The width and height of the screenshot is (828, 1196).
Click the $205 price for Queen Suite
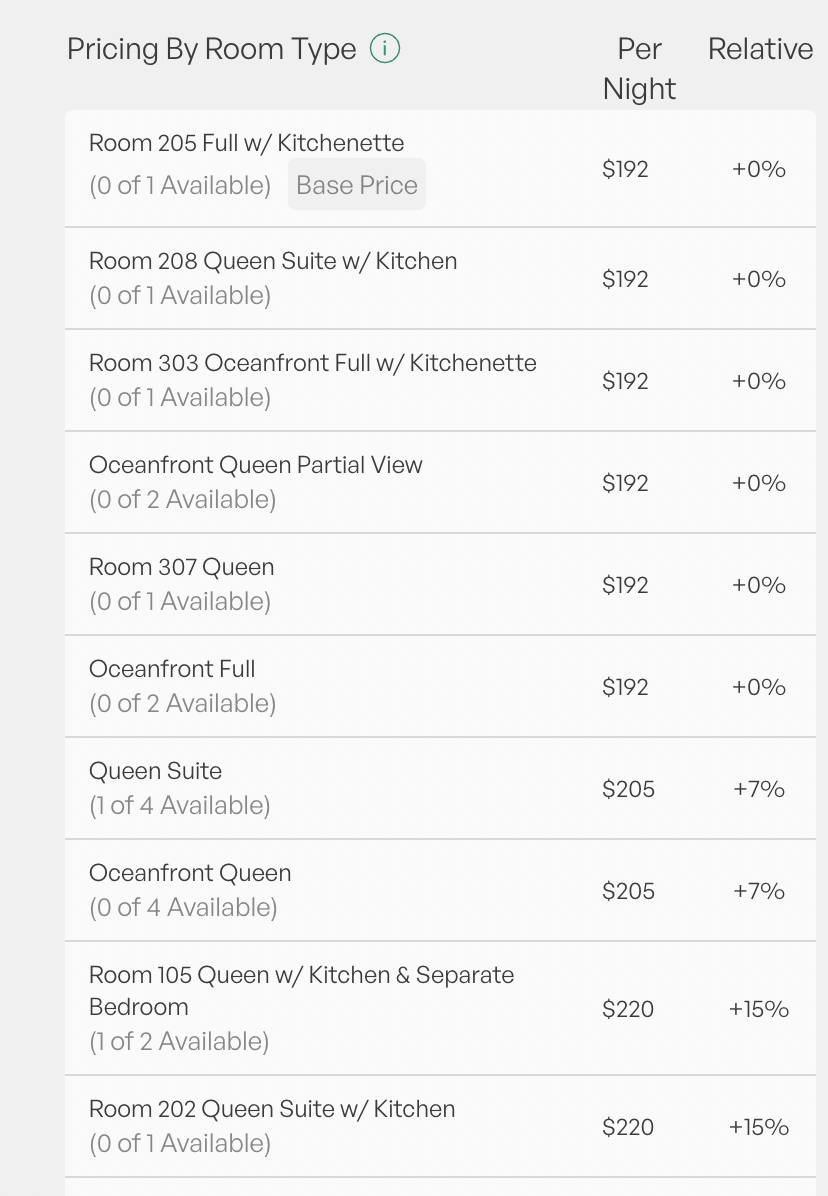click(x=628, y=789)
